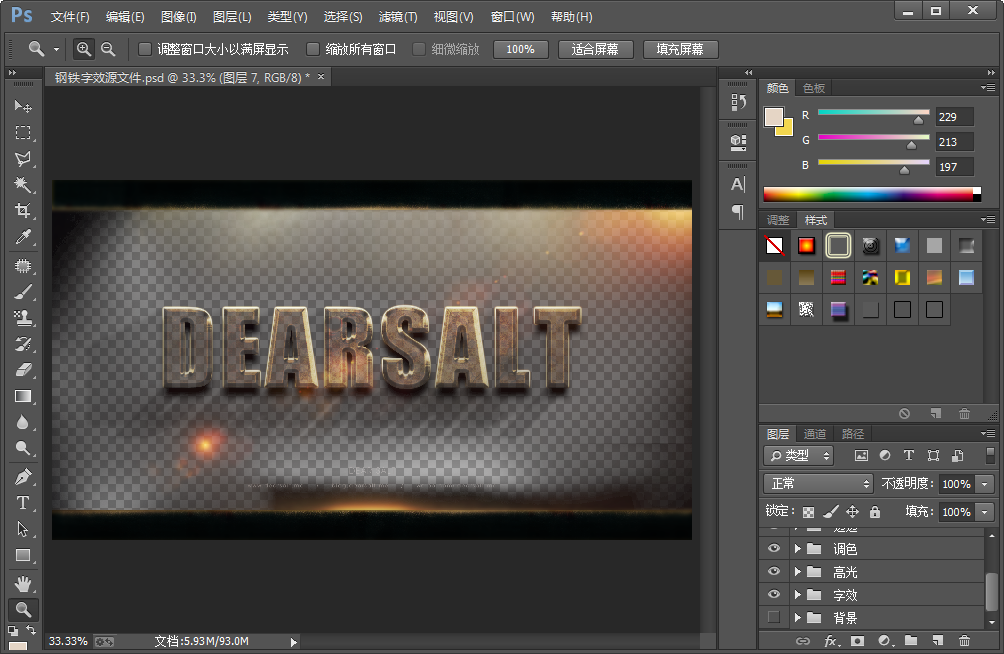The height and width of the screenshot is (654, 1004).
Task: Hide the 高光 layer group
Action: pyautogui.click(x=773, y=572)
